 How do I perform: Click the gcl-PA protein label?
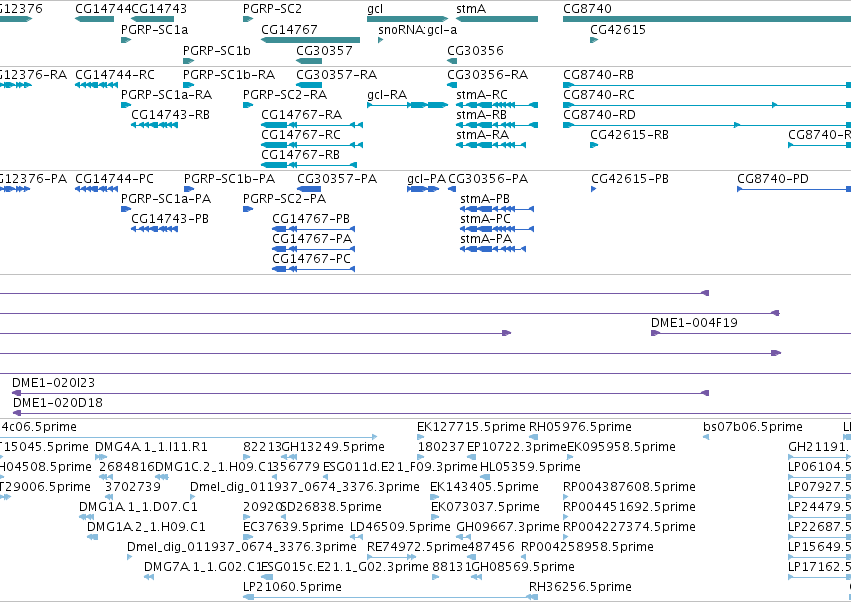click(x=426, y=179)
